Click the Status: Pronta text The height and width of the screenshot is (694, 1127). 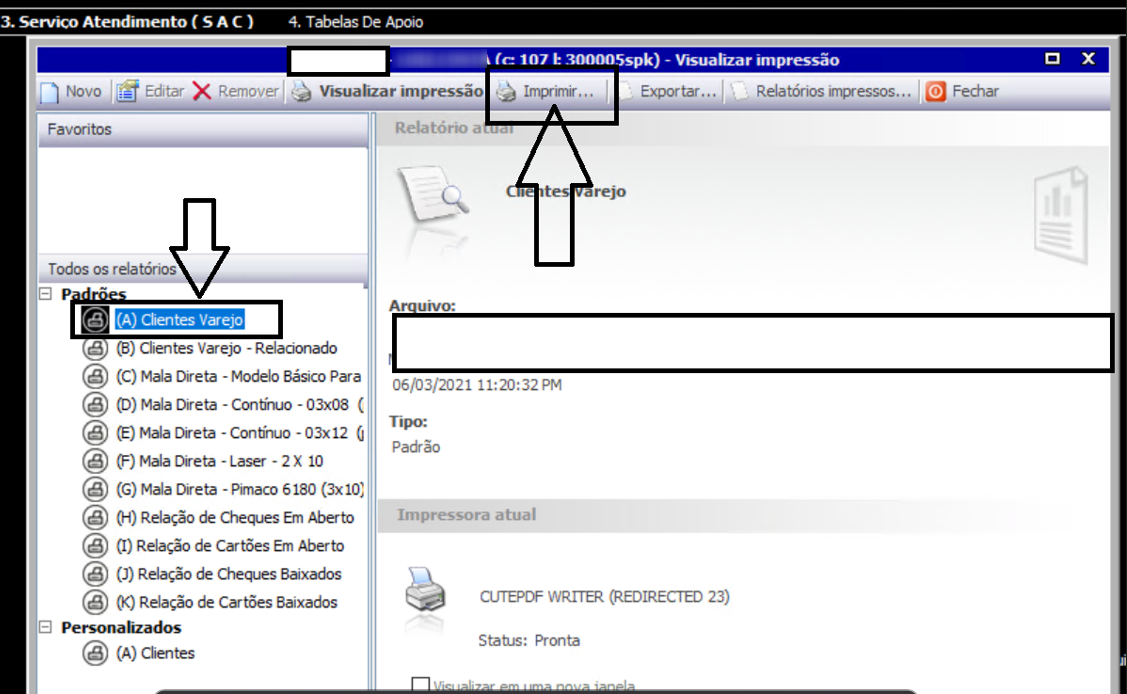[x=529, y=640]
